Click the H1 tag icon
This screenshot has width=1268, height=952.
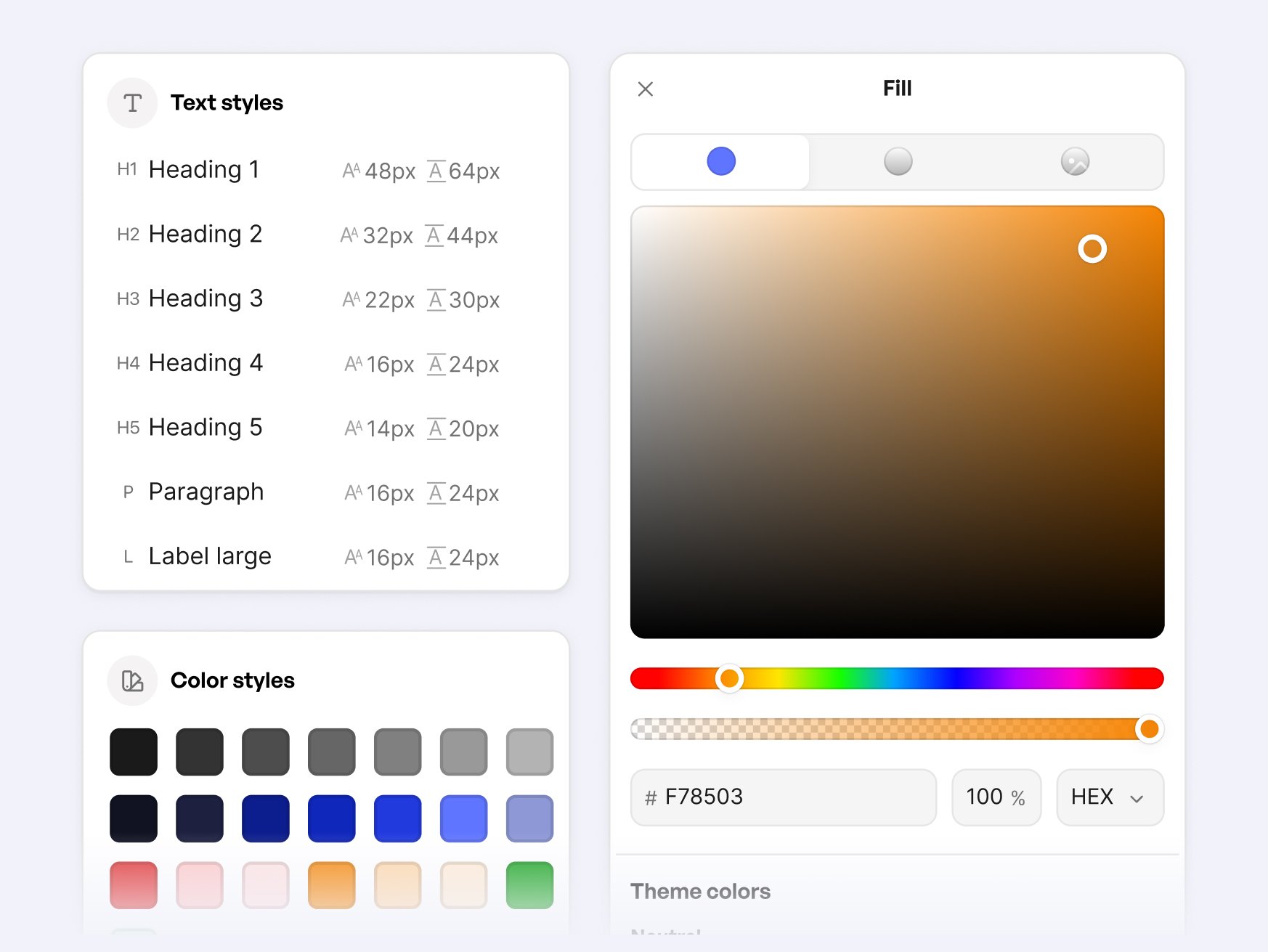127,170
